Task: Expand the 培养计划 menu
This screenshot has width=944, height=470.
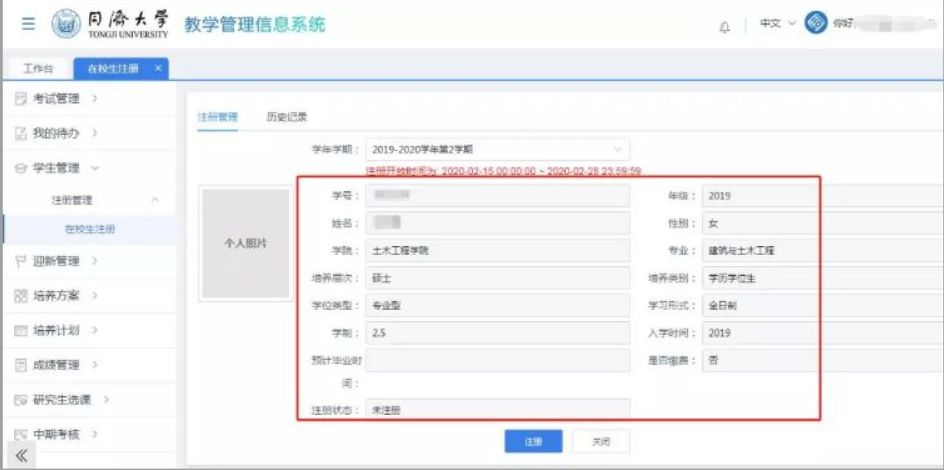Action: (x=95, y=330)
